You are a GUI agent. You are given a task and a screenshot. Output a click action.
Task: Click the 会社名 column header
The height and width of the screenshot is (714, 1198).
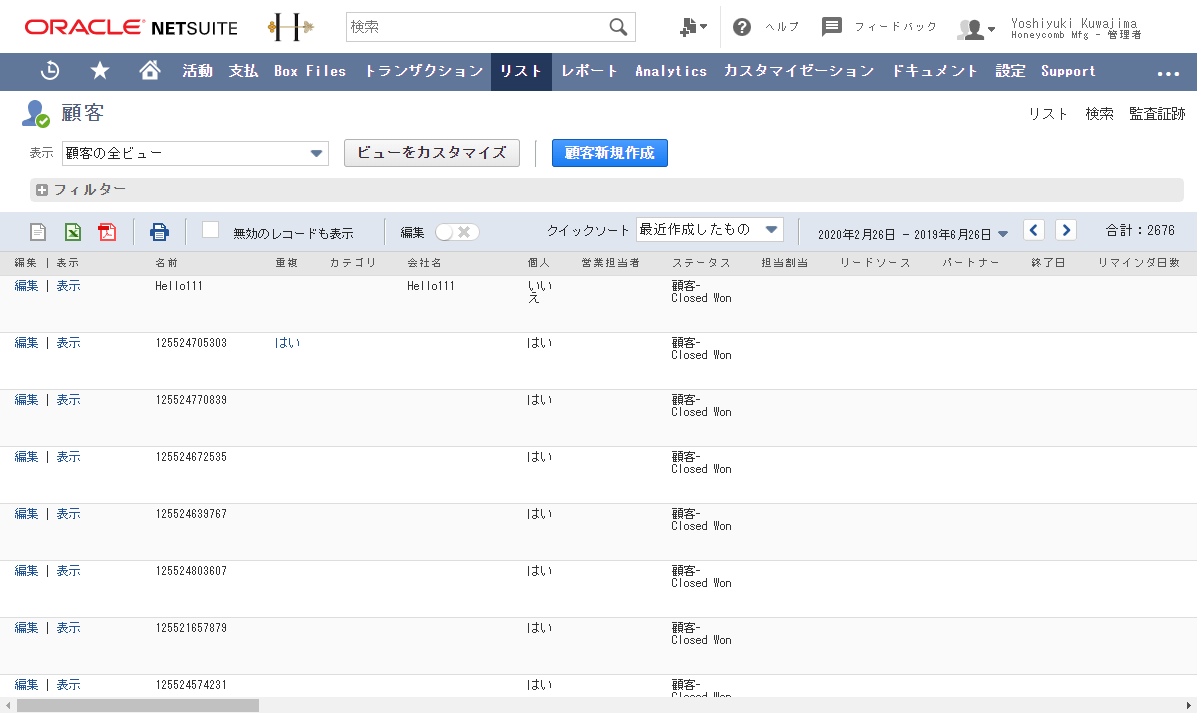[425, 263]
